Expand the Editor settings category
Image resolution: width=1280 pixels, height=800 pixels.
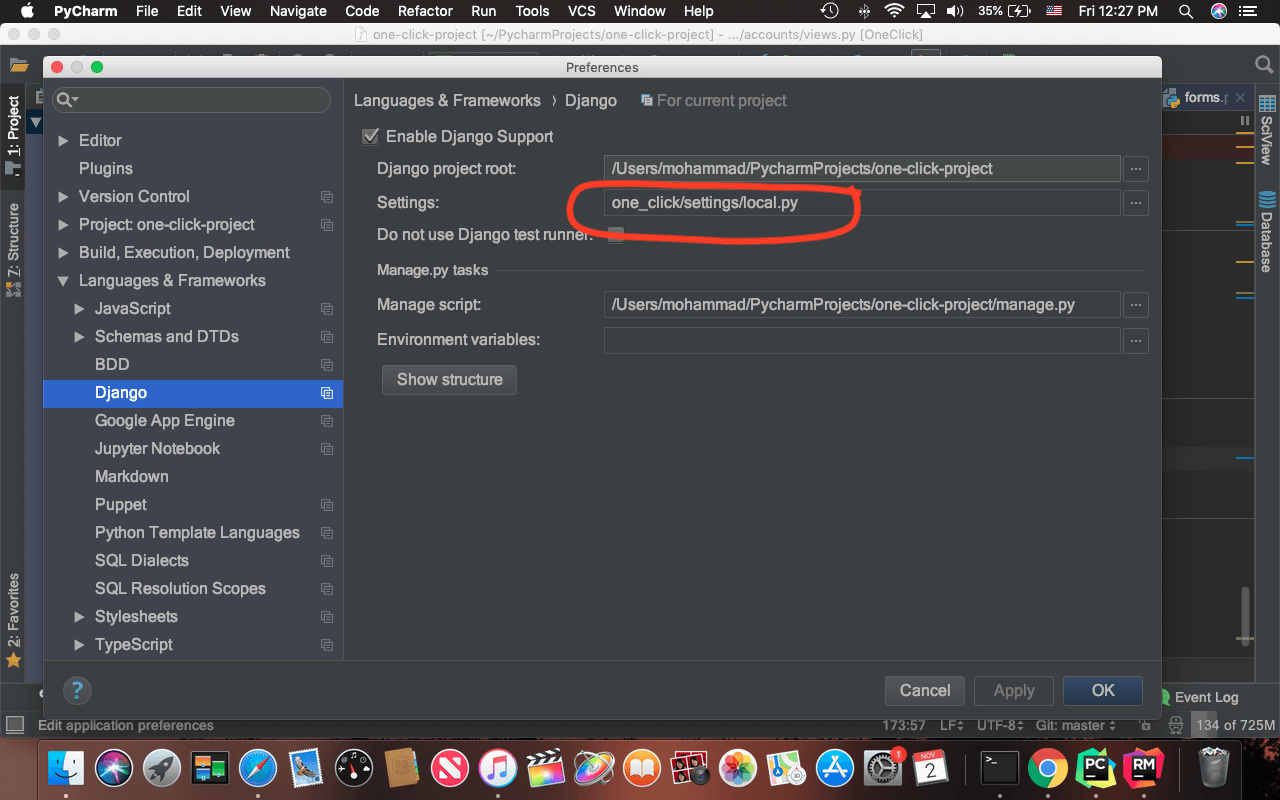click(x=64, y=141)
